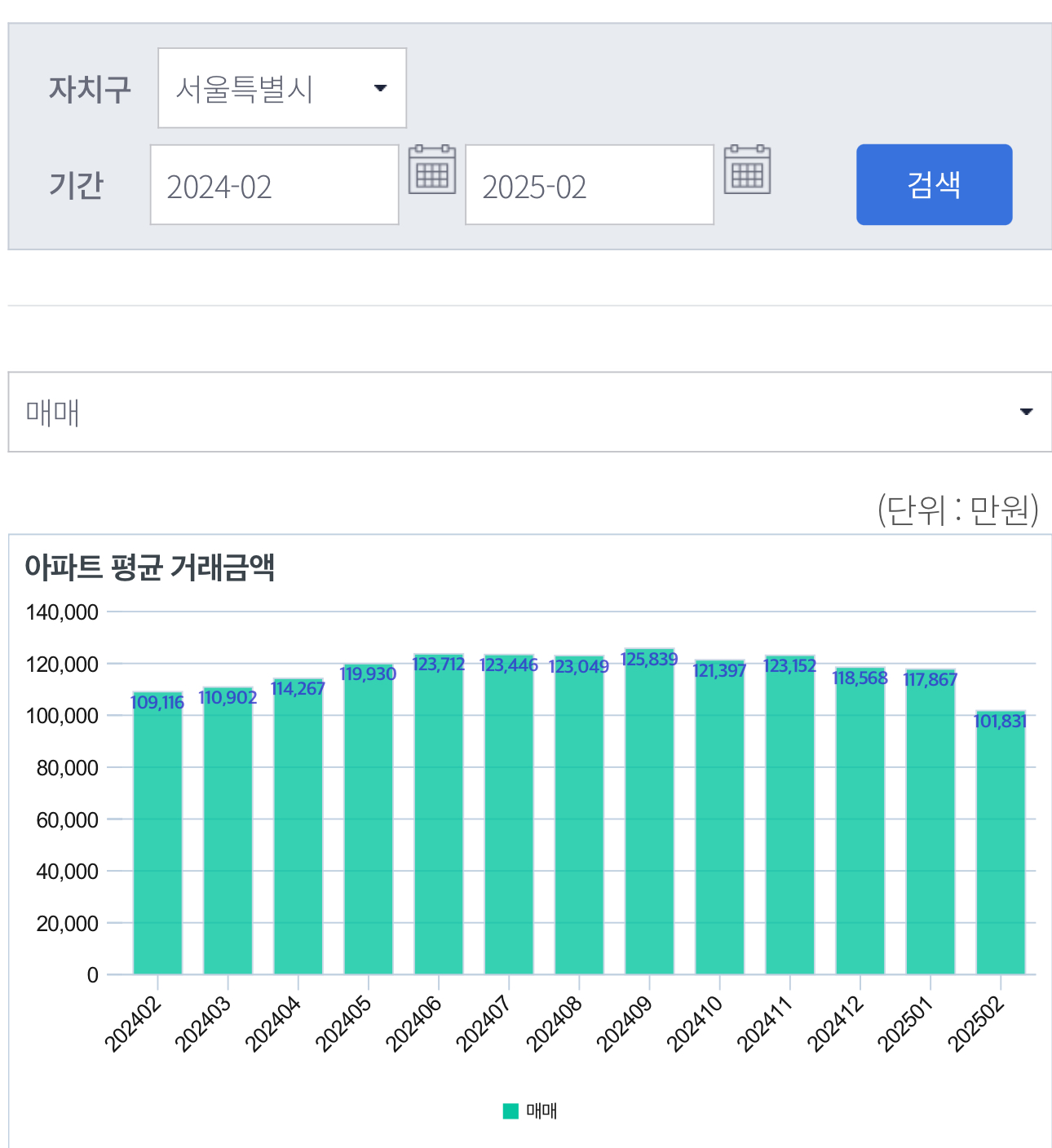Viewport: 1052px width, 1148px height.
Task: Click the 119,930 value label
Action: tap(368, 673)
